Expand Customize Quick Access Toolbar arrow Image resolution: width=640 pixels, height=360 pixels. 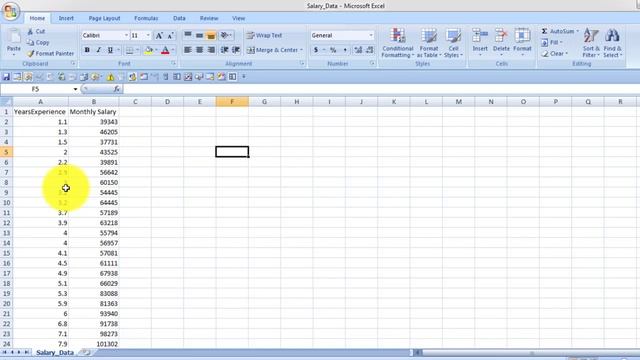point(244,77)
